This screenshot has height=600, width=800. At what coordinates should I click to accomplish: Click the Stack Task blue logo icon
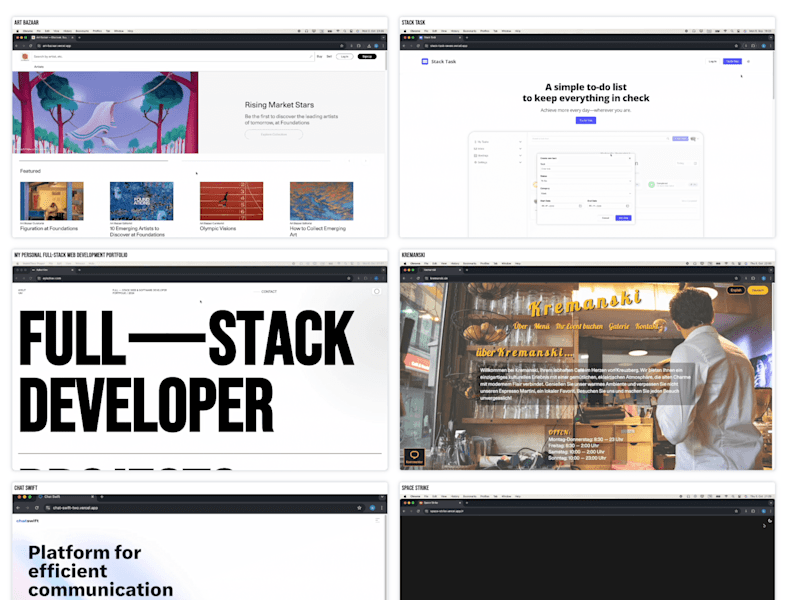[424, 61]
